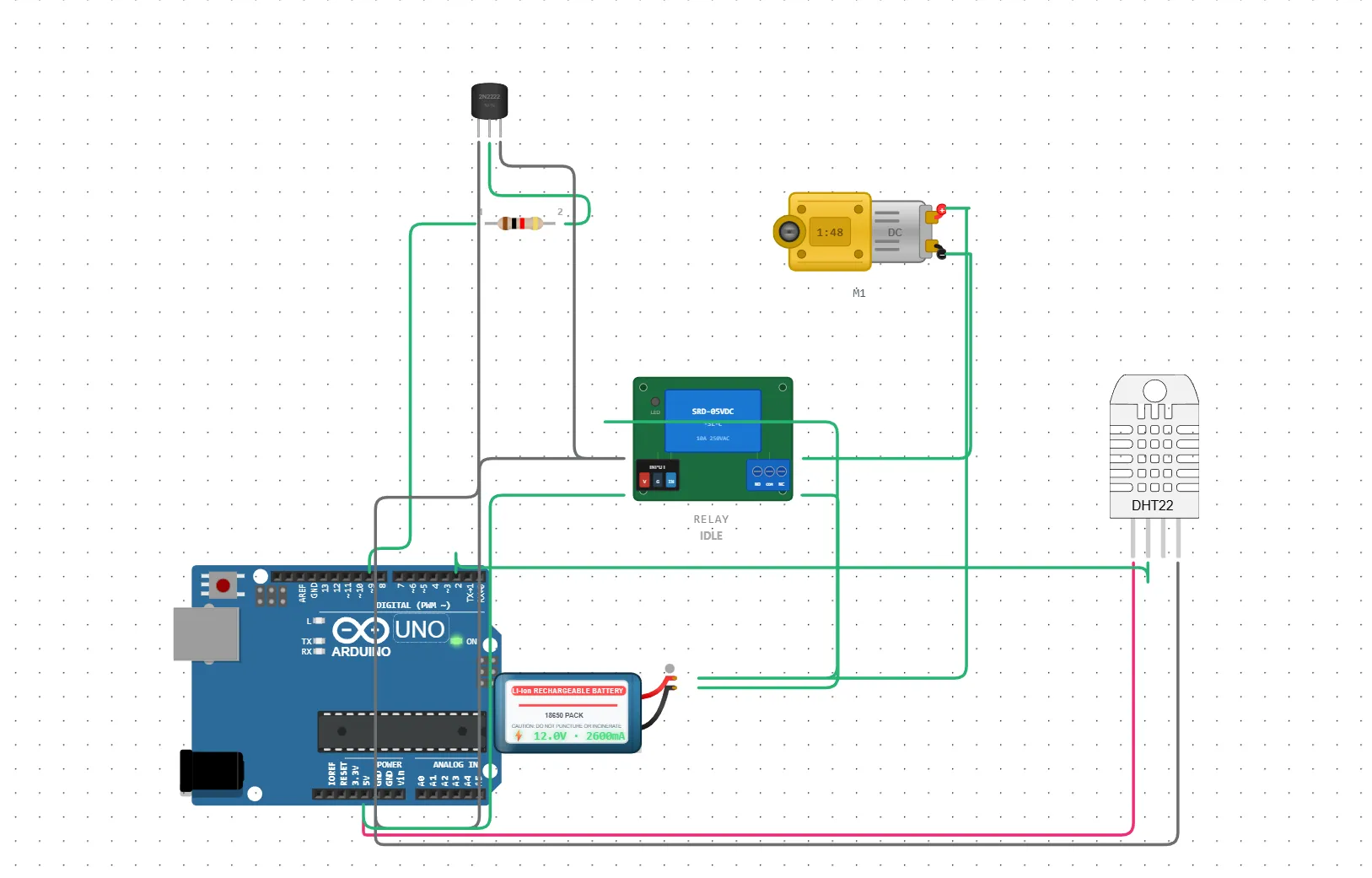Select the DHT22 temperature sensor
Screen dimensions: 1372x878
[1155, 447]
